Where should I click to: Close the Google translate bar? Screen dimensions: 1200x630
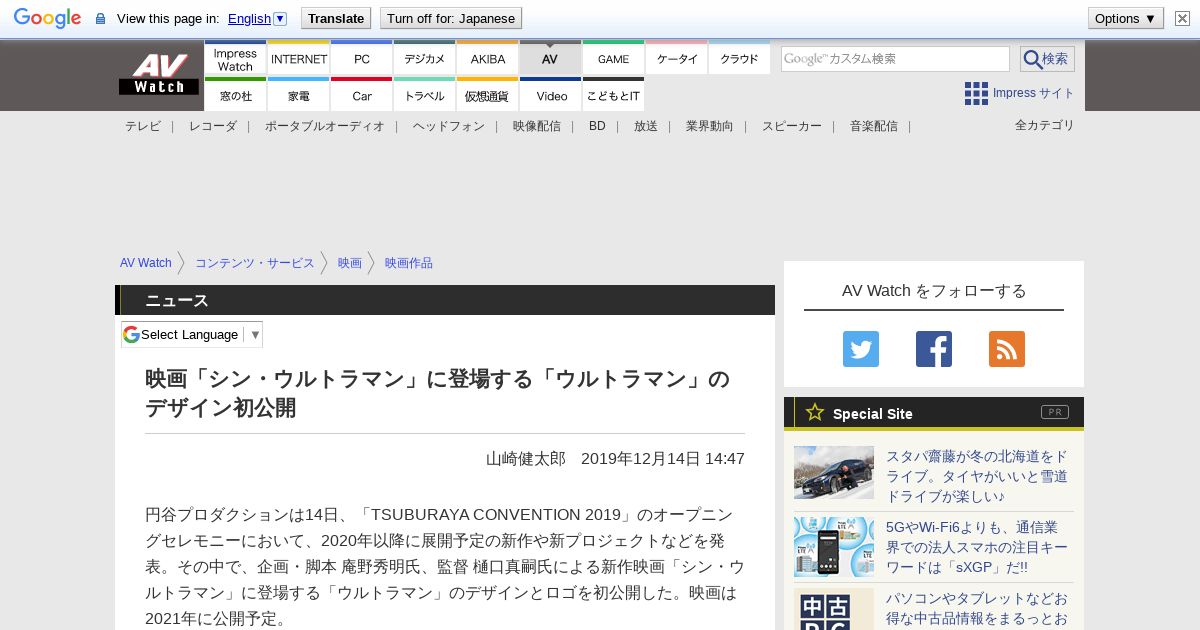pos(1182,18)
